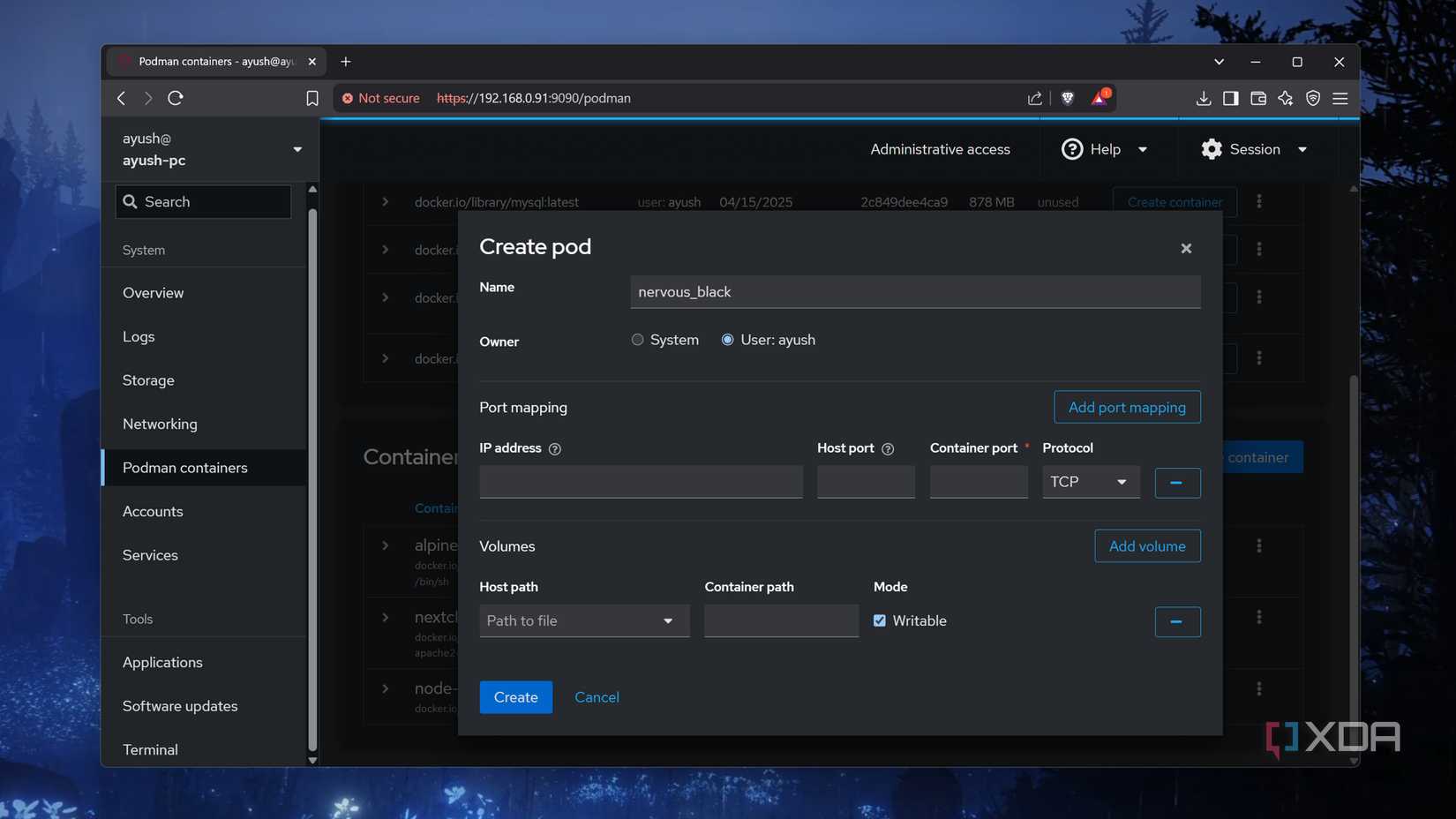Viewport: 1456px width, 819px height.
Task: Click Add port mapping
Action: pyautogui.click(x=1127, y=407)
